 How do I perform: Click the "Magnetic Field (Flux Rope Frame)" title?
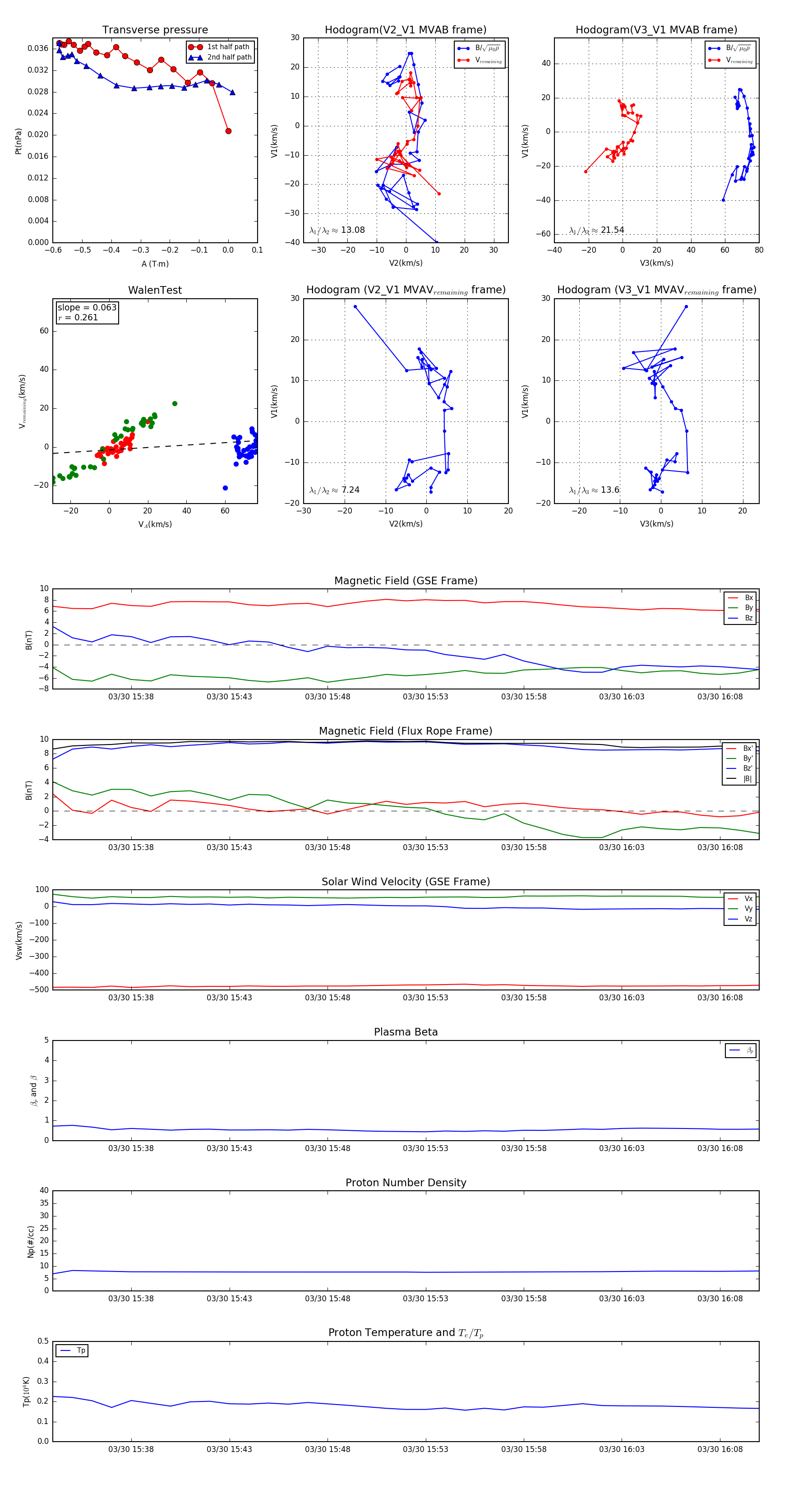click(406, 731)
